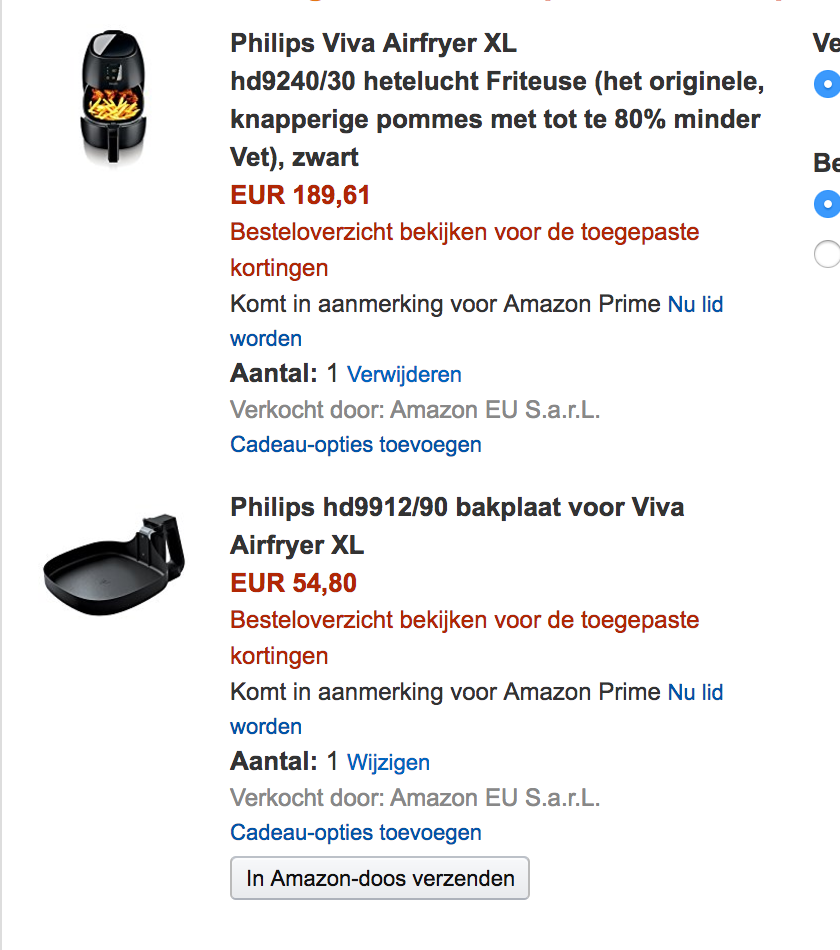840x950 pixels.
Task: Add gift options for the Airfryer XL
Action: 356,444
